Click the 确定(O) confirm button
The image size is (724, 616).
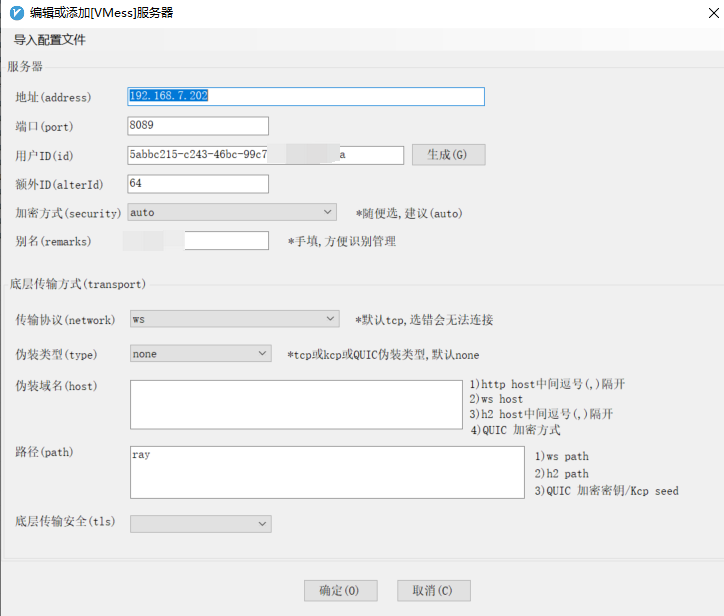coord(341,591)
